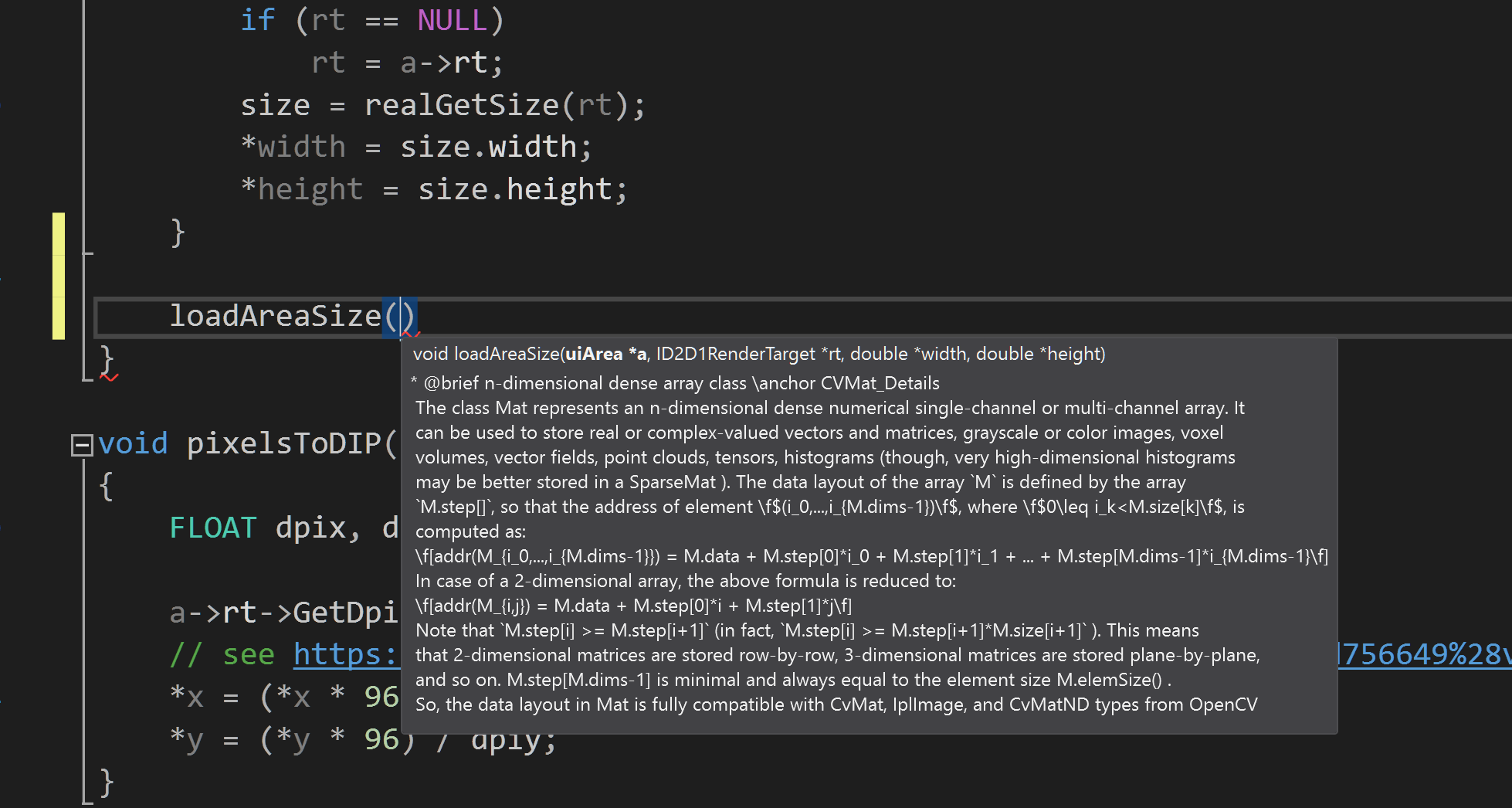Click the void keyword before pixelsToDIP
This screenshot has width=1512, height=808.
pos(133,444)
